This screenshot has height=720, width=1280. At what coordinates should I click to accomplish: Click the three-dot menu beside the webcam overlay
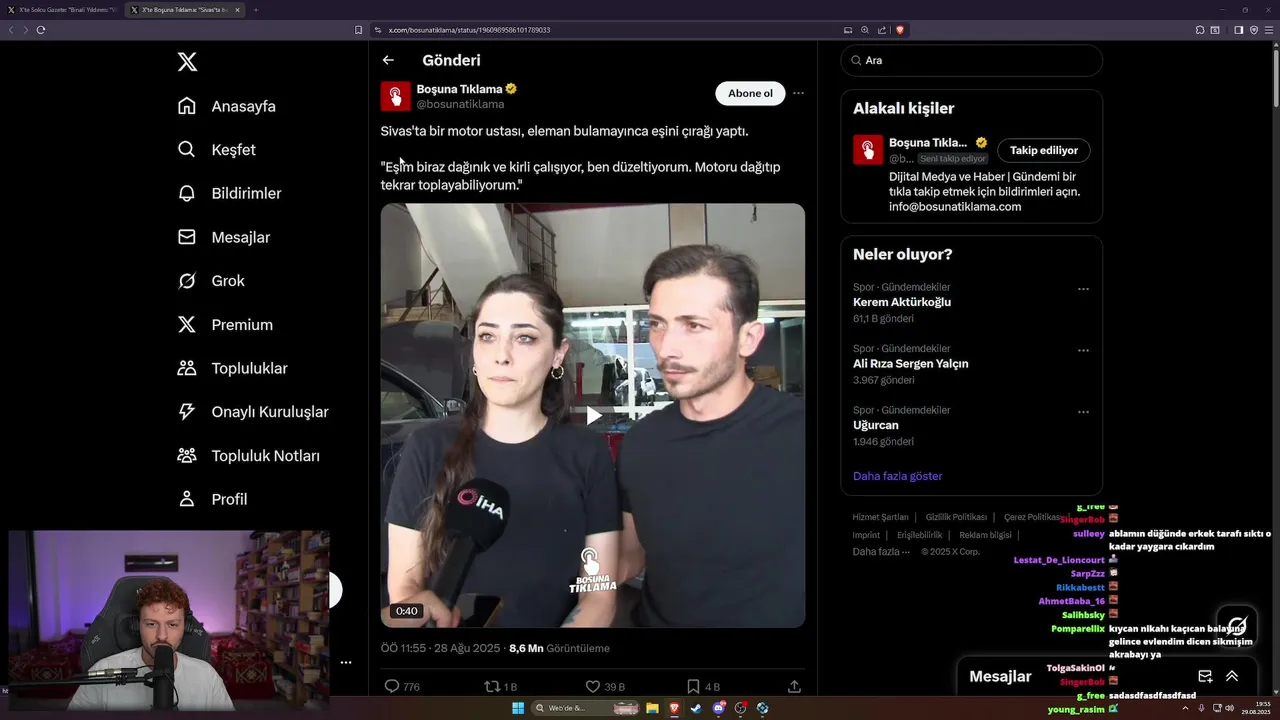pyautogui.click(x=345, y=662)
